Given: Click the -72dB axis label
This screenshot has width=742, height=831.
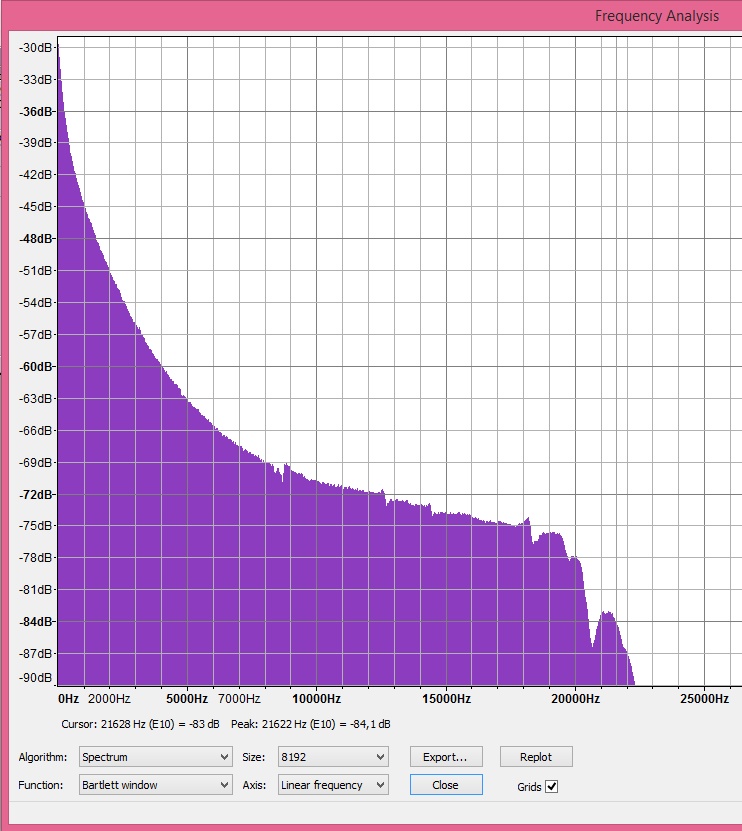Looking at the screenshot, I should (x=36, y=494).
